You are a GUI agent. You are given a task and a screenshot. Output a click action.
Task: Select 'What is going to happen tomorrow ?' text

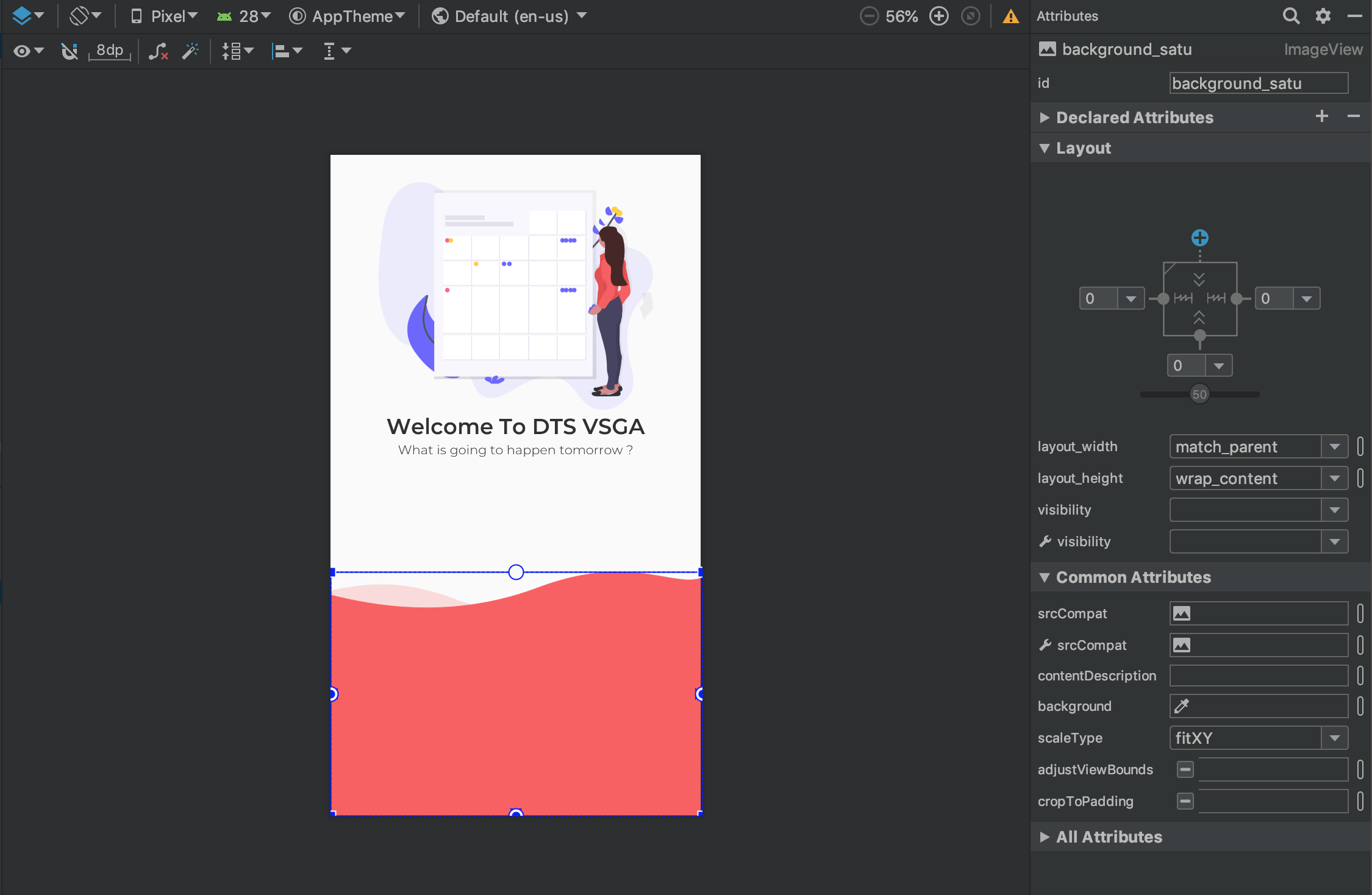click(x=516, y=450)
